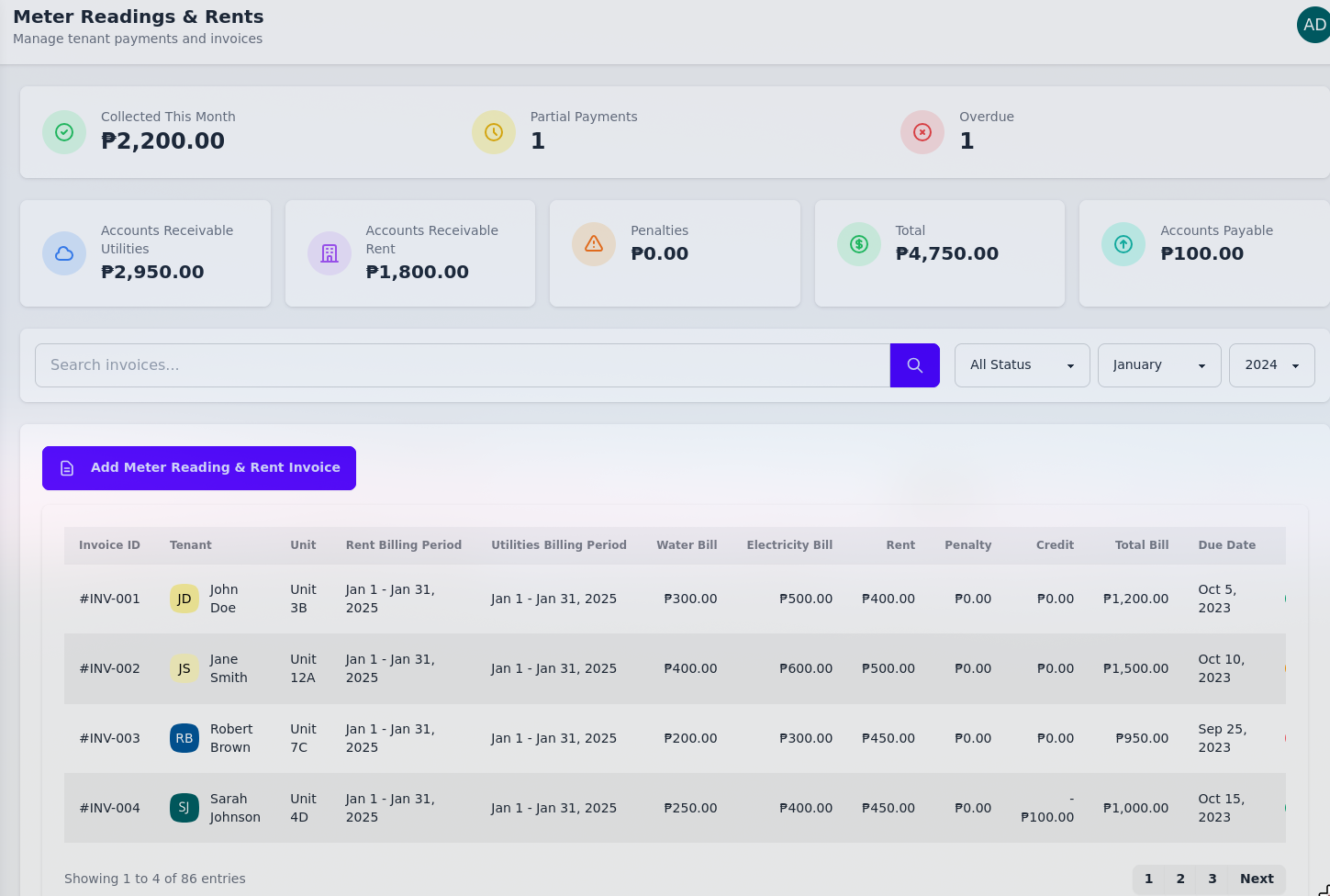
Task: Click the dollar icon on the Total card
Action: [859, 244]
